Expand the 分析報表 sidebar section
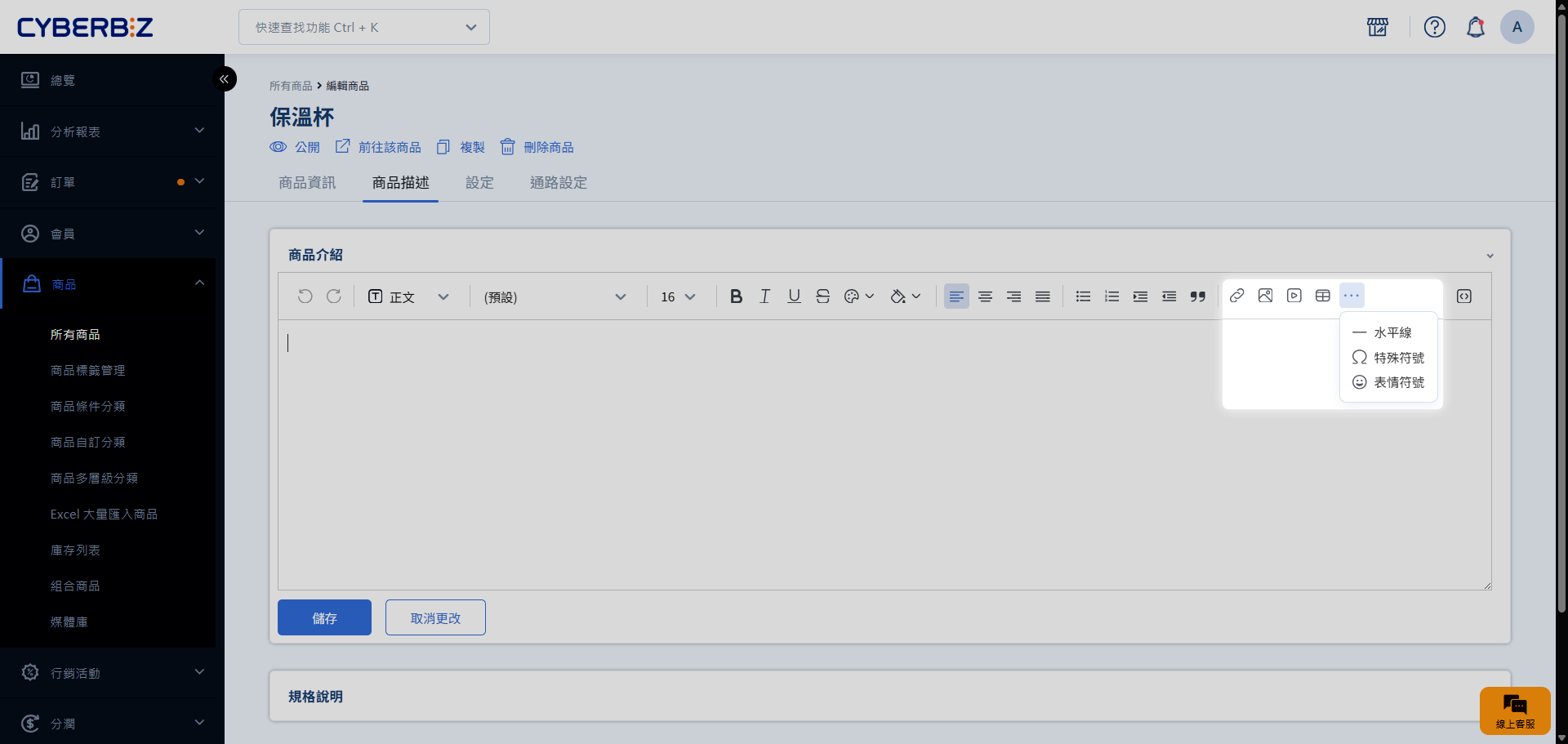The width and height of the screenshot is (1568, 744). [112, 131]
